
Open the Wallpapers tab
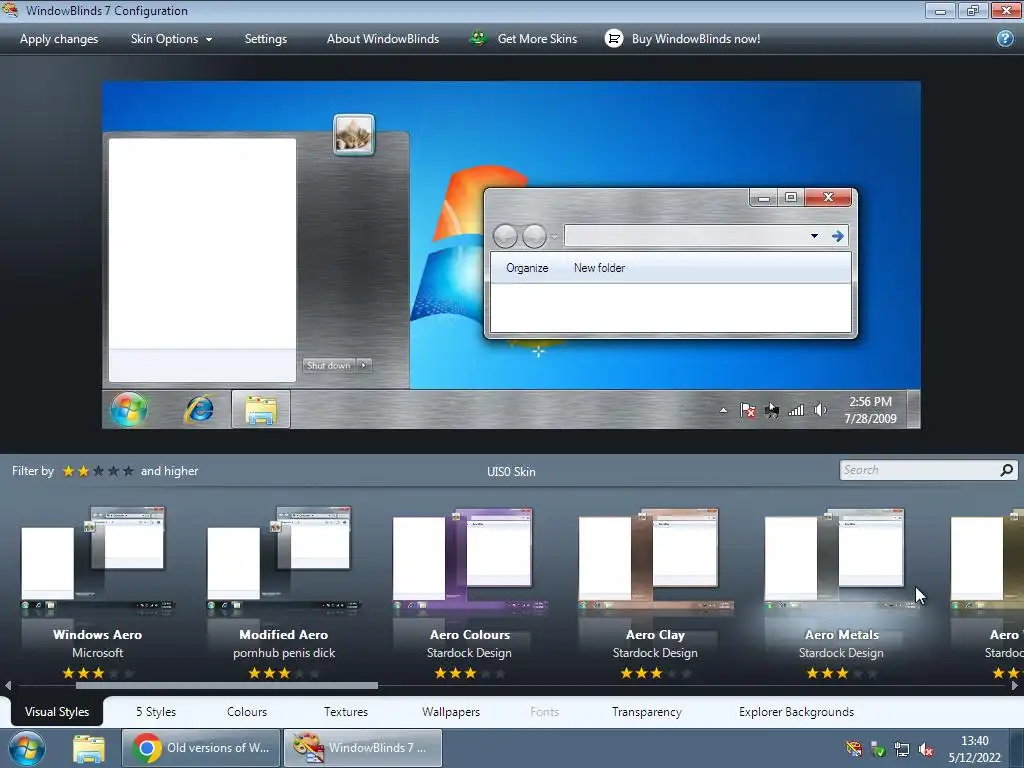tap(451, 712)
